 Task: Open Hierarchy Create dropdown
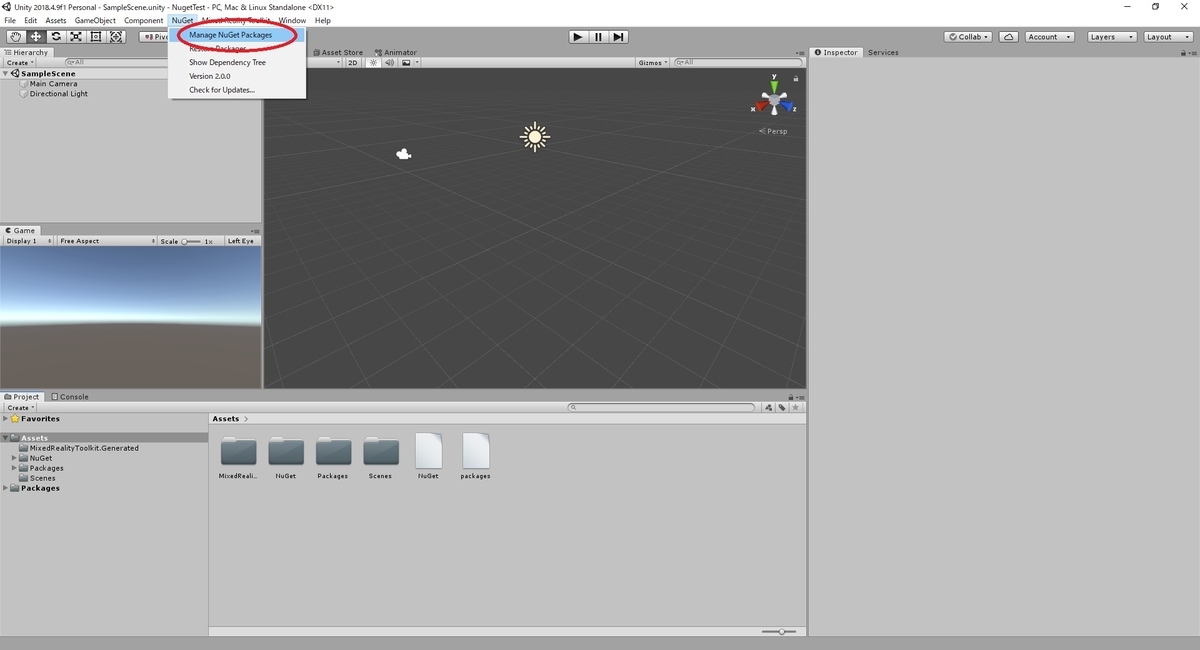point(19,62)
